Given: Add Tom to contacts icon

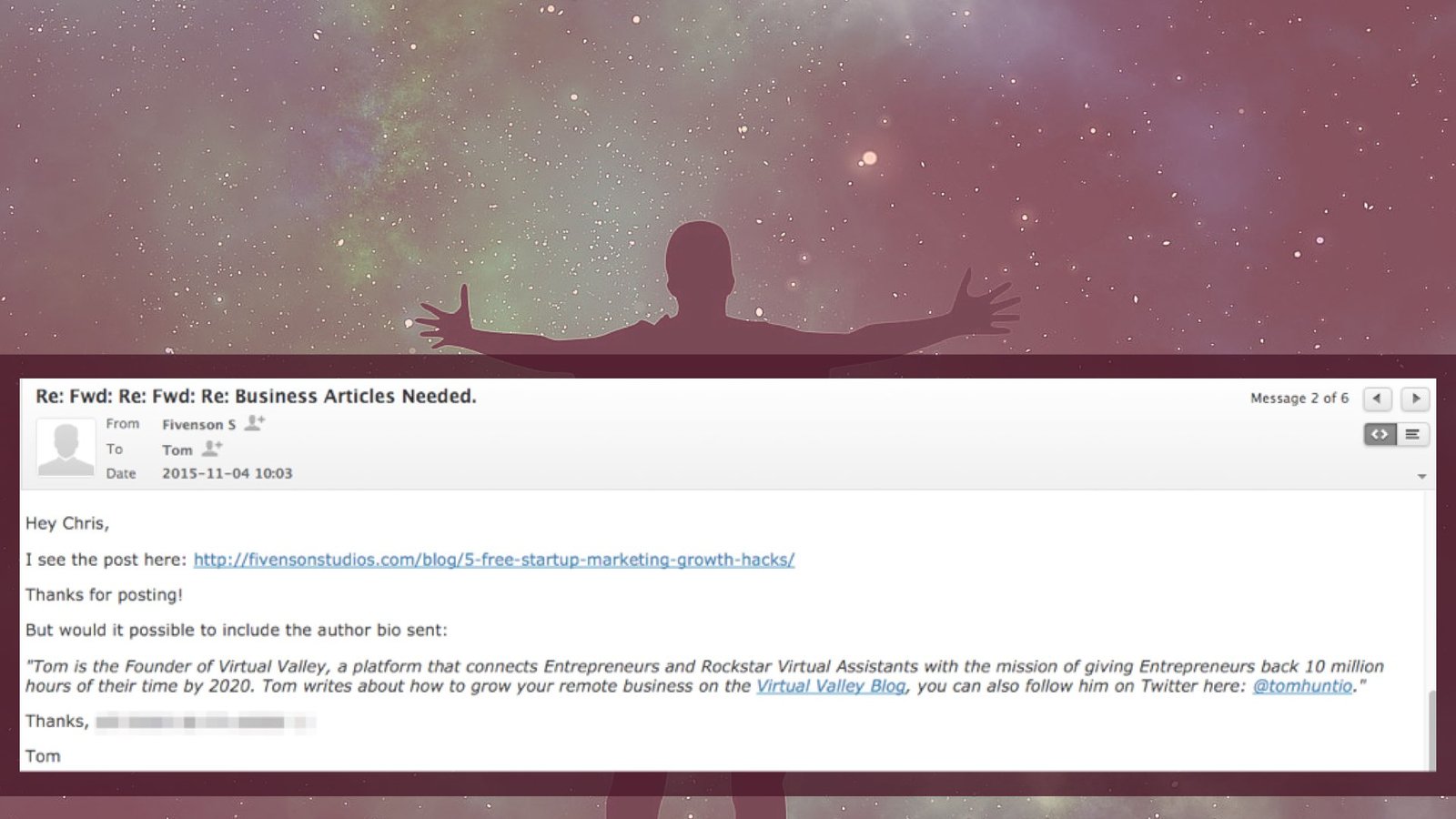Looking at the screenshot, I should tap(212, 449).
